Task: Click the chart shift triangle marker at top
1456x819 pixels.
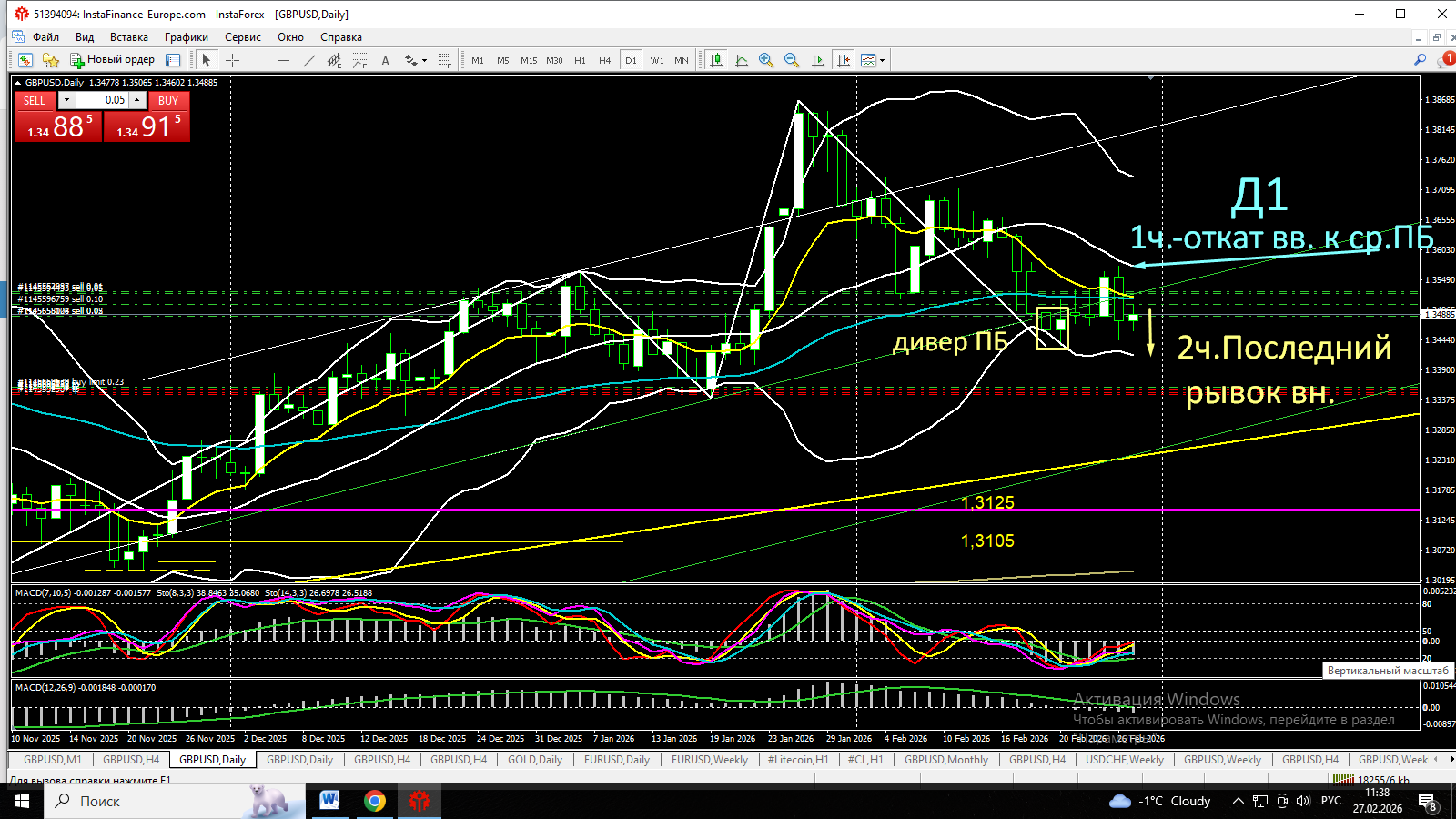Action: click(x=1151, y=79)
